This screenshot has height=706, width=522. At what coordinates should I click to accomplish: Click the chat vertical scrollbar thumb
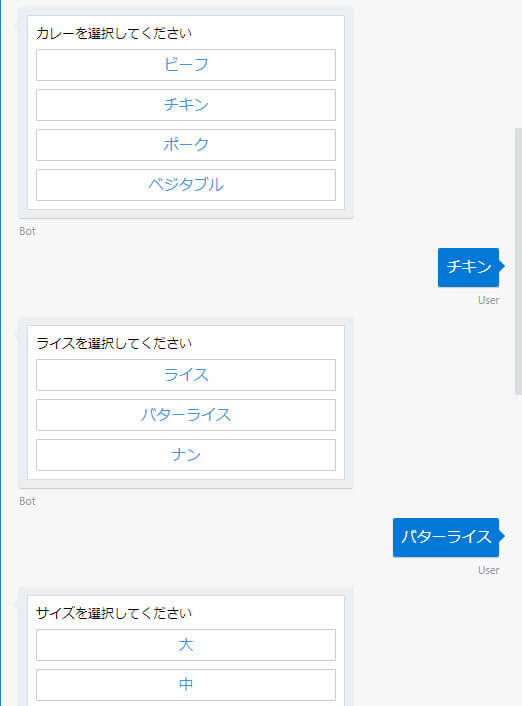point(518,261)
